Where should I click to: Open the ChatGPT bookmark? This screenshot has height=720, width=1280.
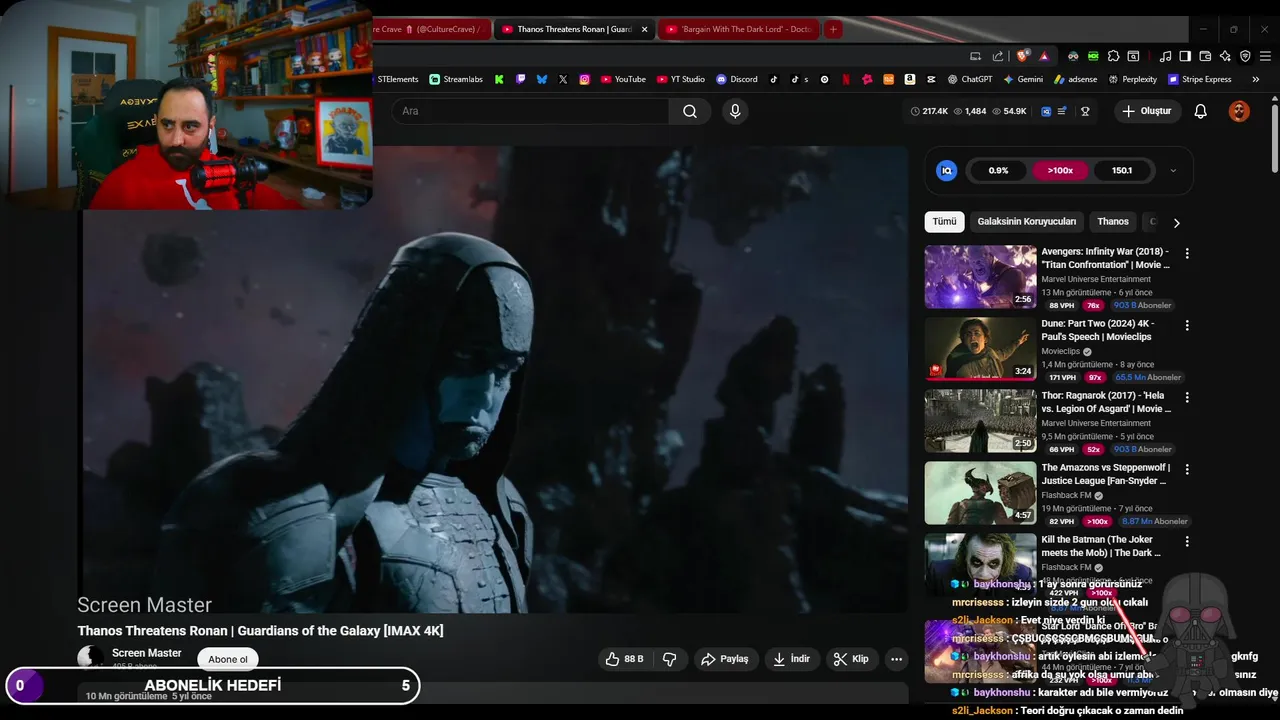tap(970, 79)
